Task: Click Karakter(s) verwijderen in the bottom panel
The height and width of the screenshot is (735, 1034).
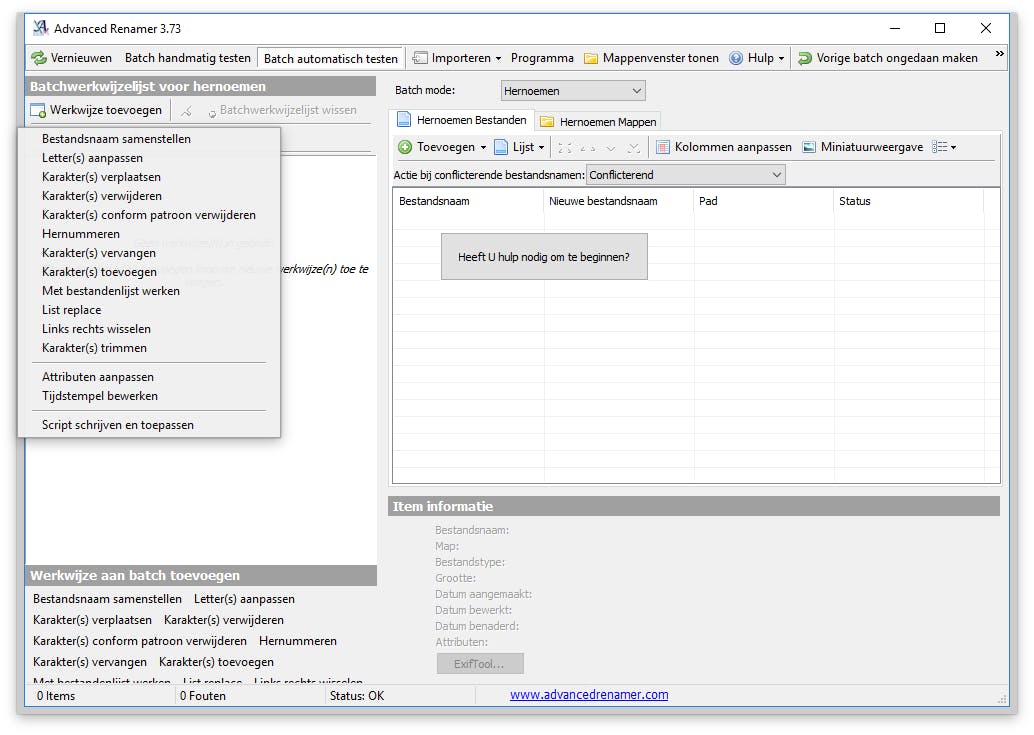Action: [x=224, y=620]
